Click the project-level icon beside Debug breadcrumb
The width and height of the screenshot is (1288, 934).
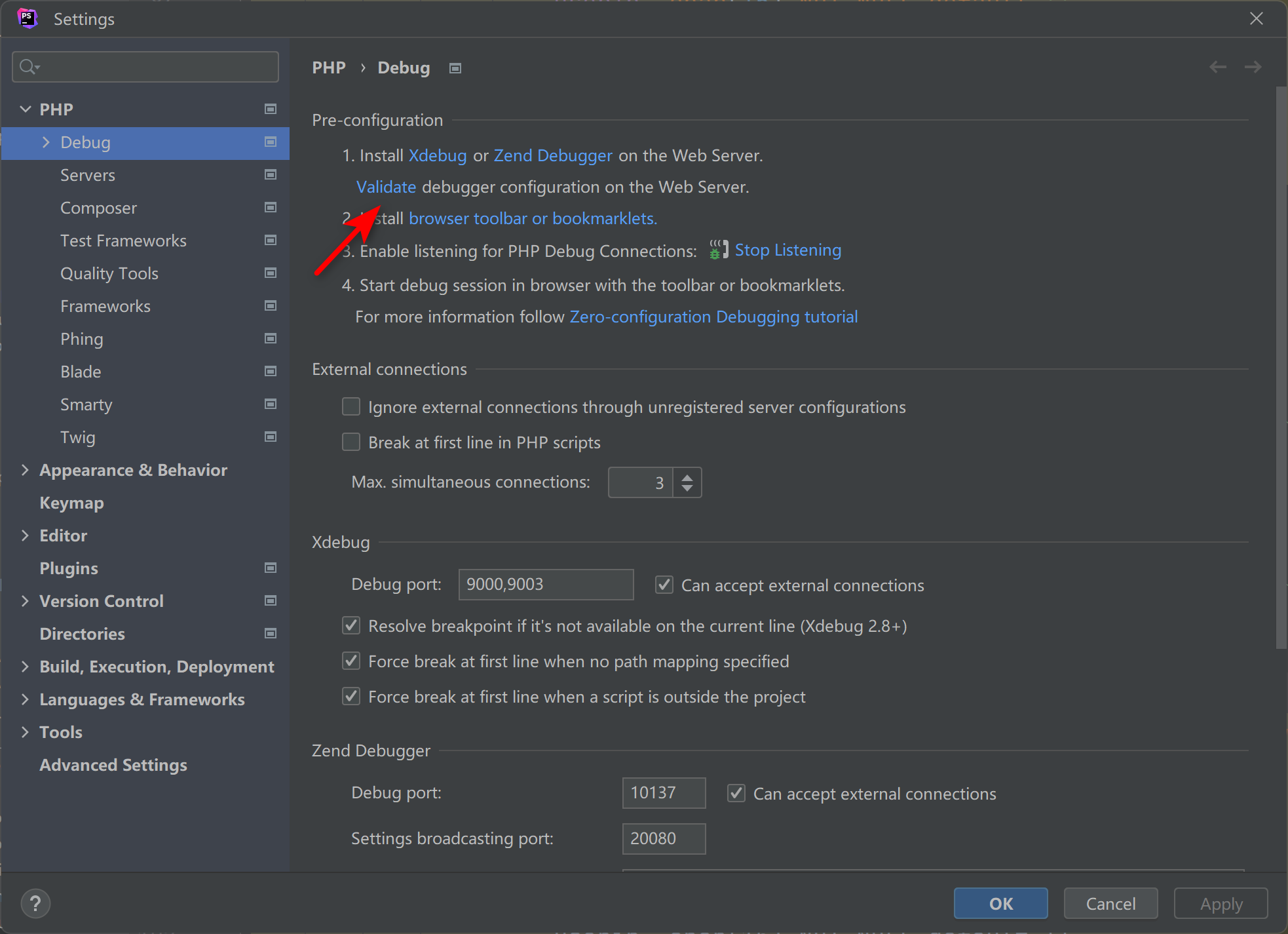click(x=455, y=68)
